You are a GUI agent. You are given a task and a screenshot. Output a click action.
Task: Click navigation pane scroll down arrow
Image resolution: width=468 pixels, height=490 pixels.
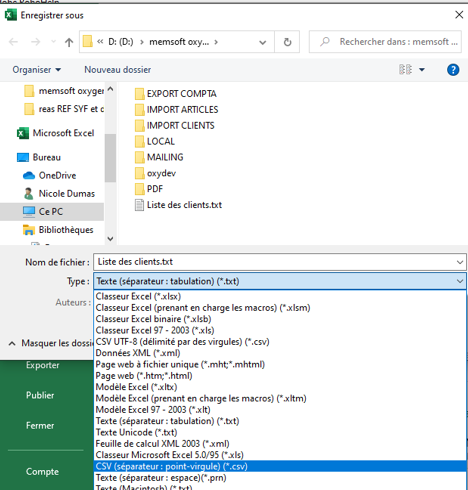[110, 239]
